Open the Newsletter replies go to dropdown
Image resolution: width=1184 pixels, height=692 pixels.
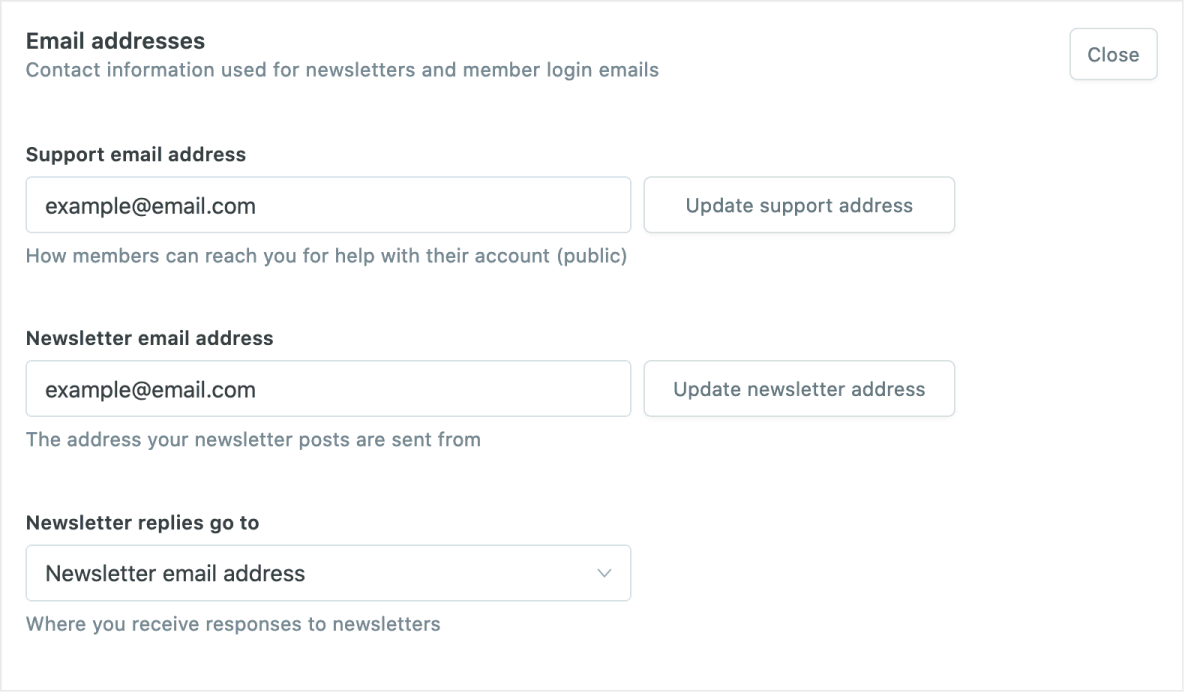pyautogui.click(x=328, y=573)
